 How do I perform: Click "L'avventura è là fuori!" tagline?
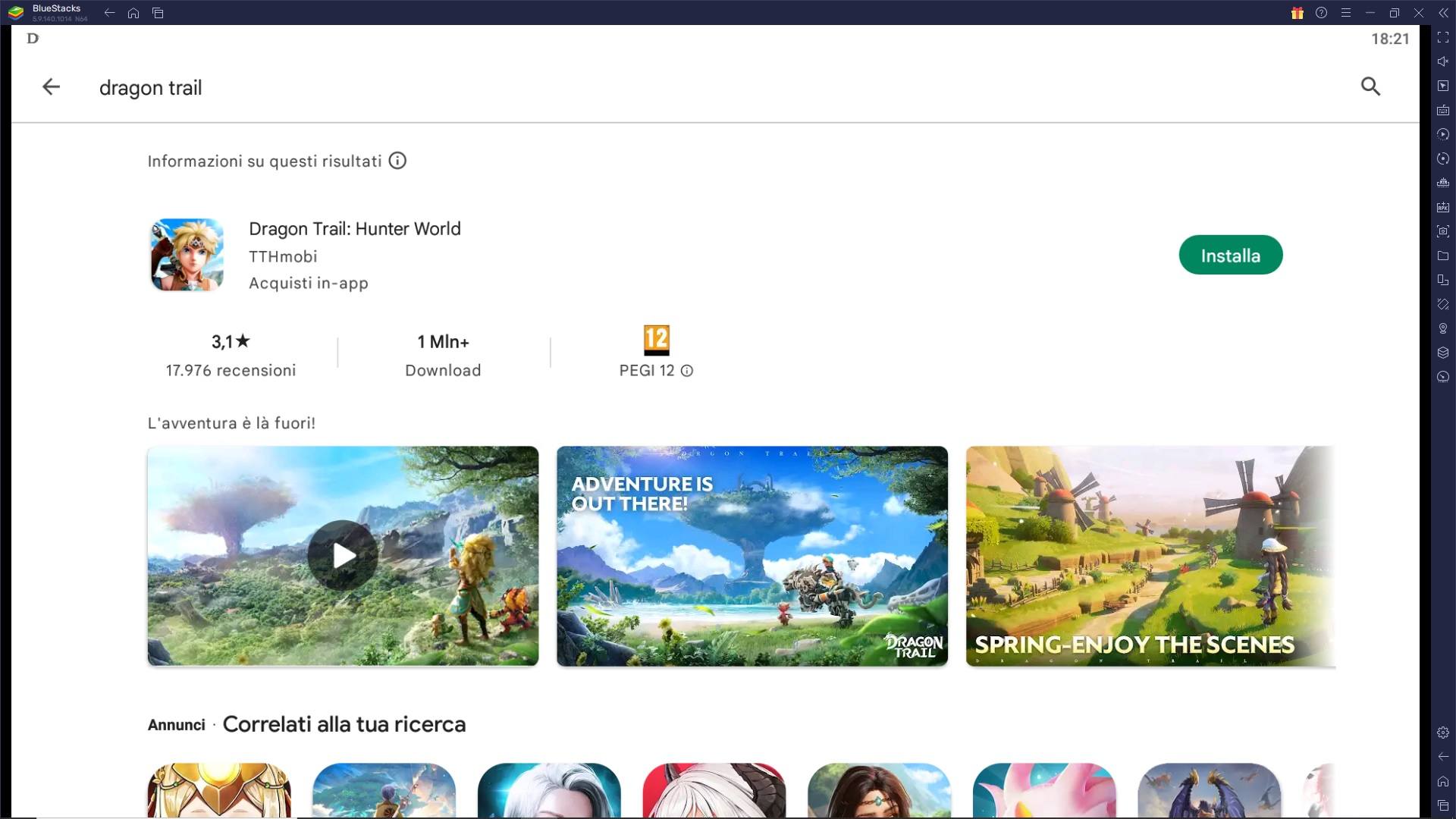point(231,423)
